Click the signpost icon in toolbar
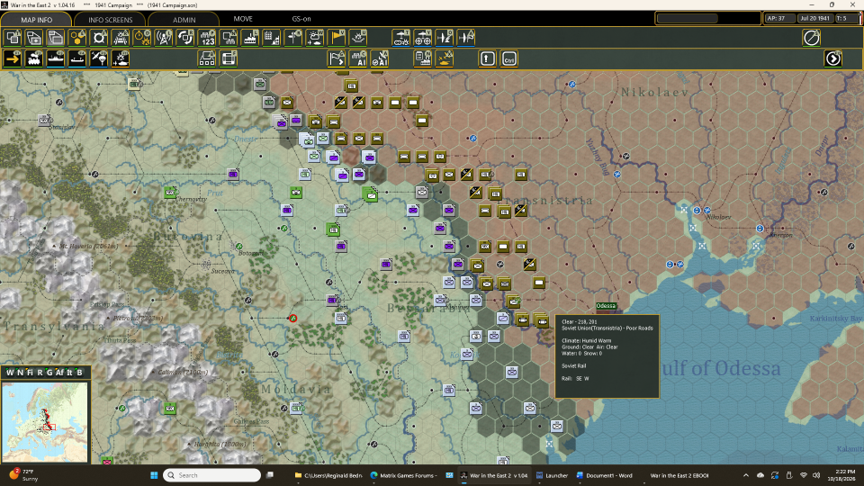 293,38
